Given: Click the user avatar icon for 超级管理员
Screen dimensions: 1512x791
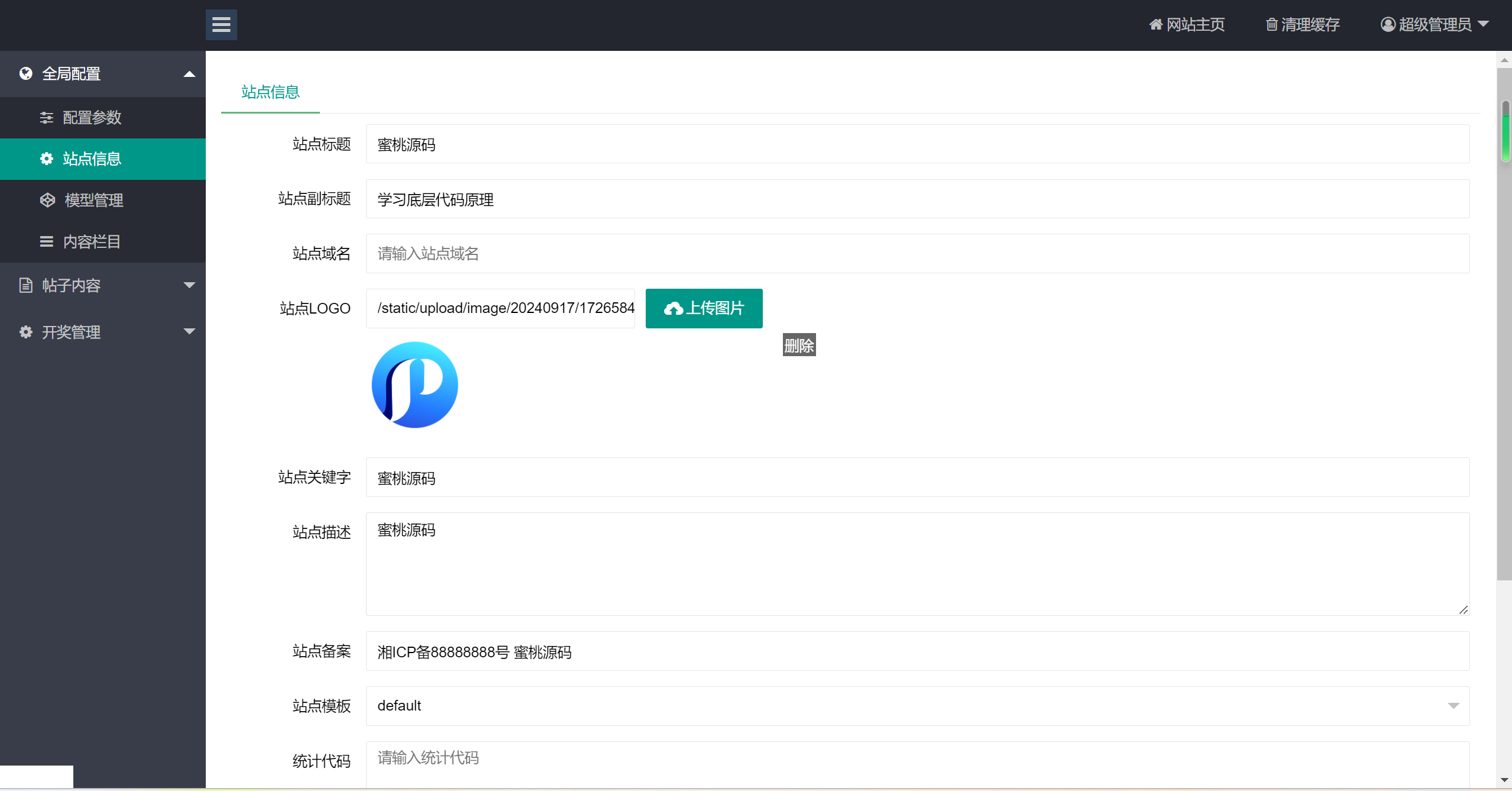Looking at the screenshot, I should point(1388,25).
